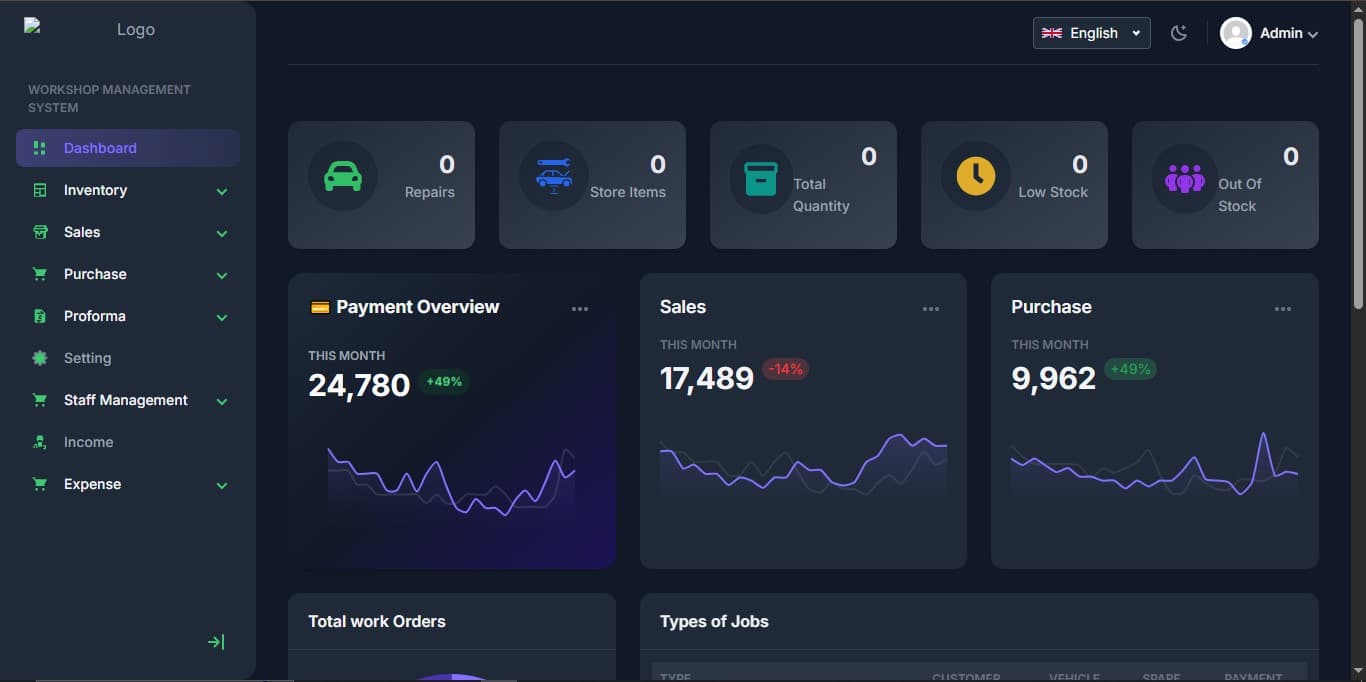Expand the Staff Management submenu
This screenshot has width=1366, height=682.
click(222, 401)
